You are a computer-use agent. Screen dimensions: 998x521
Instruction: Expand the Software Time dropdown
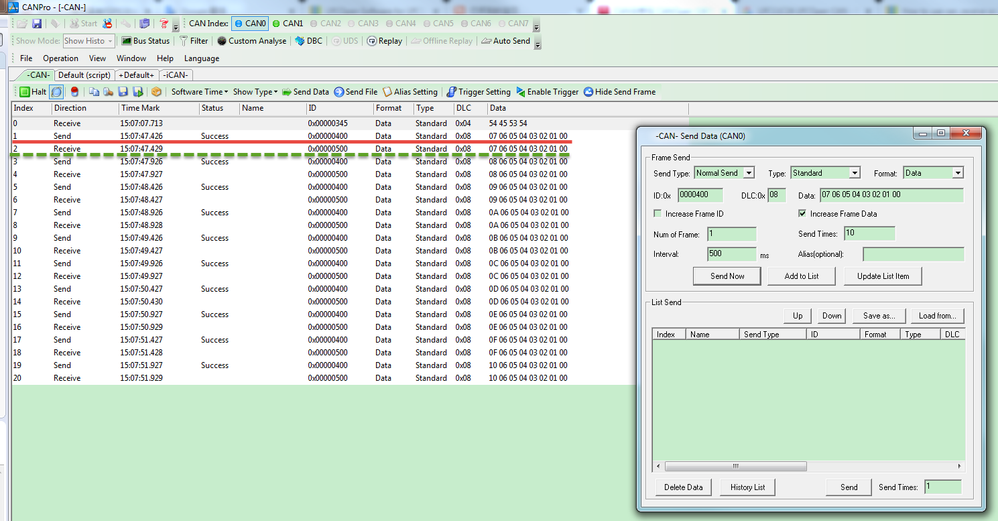tap(199, 92)
